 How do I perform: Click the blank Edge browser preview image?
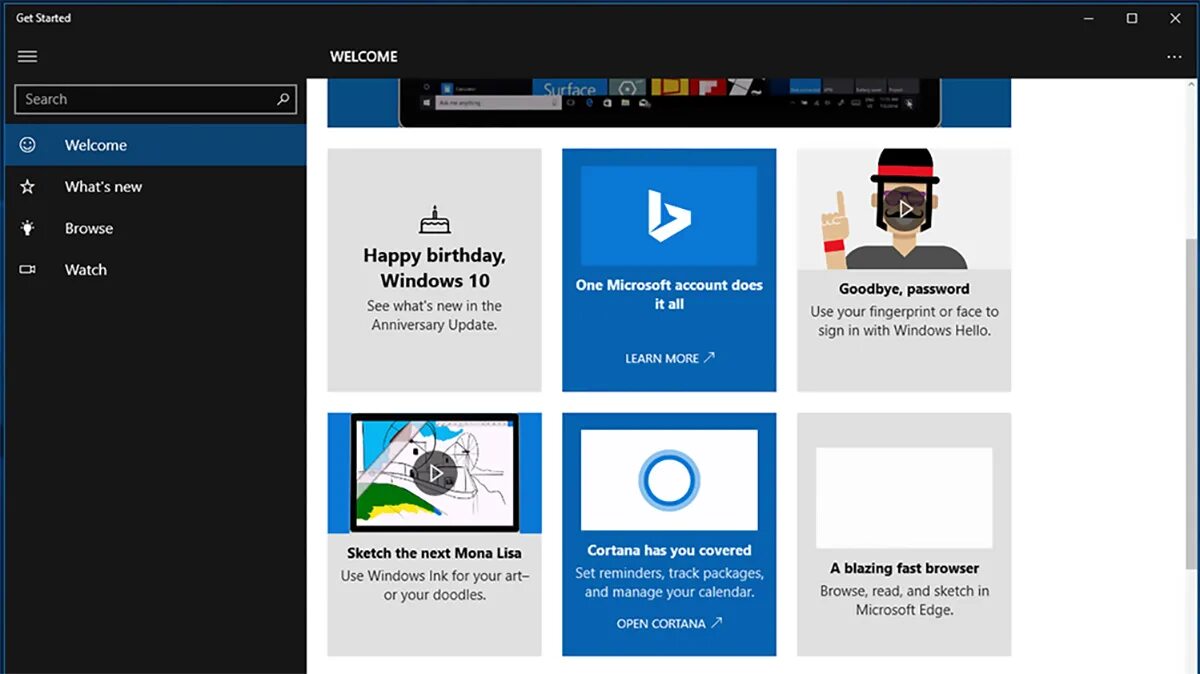pyautogui.click(x=904, y=496)
